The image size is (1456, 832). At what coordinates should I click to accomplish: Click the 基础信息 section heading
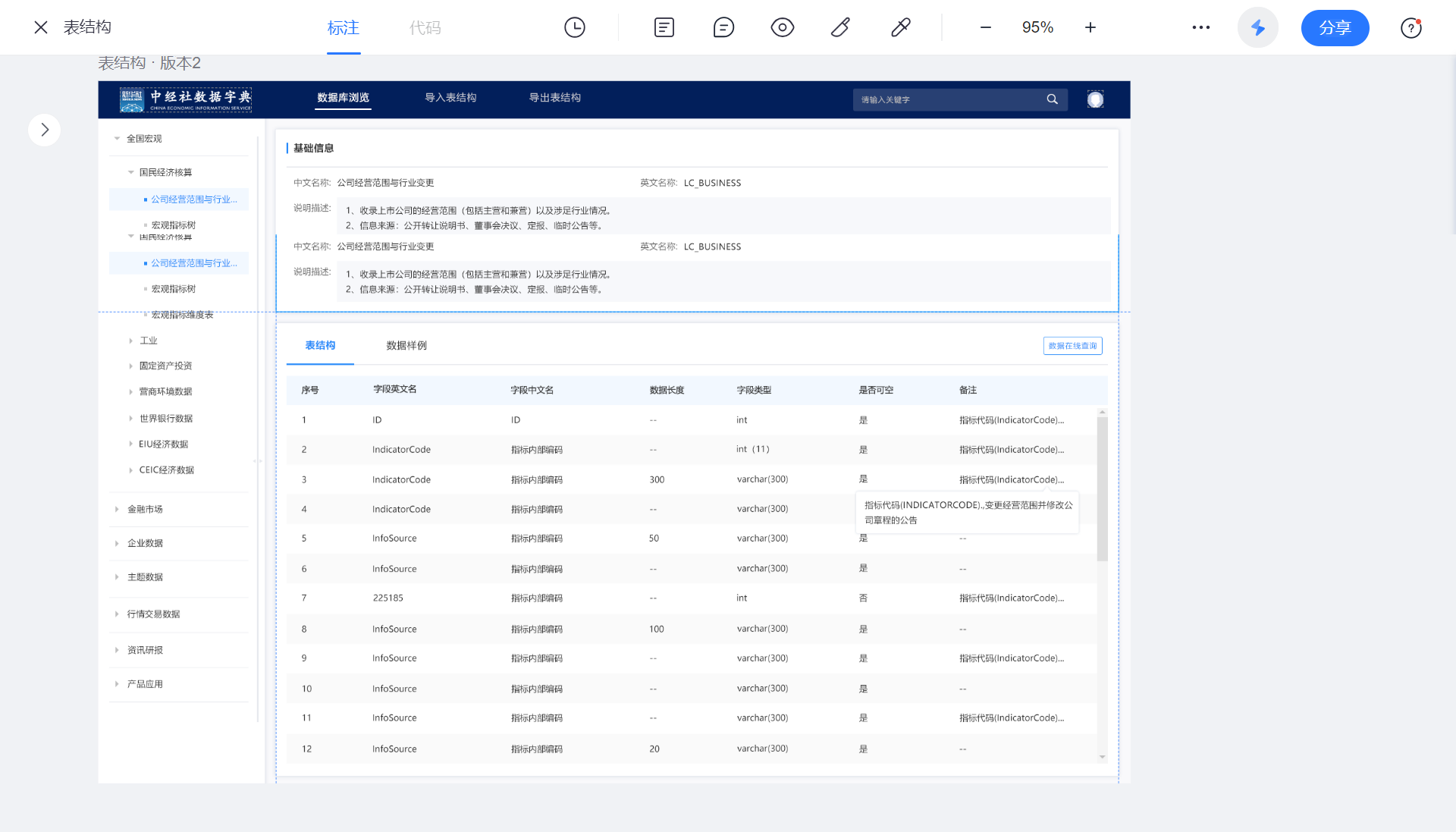click(313, 149)
